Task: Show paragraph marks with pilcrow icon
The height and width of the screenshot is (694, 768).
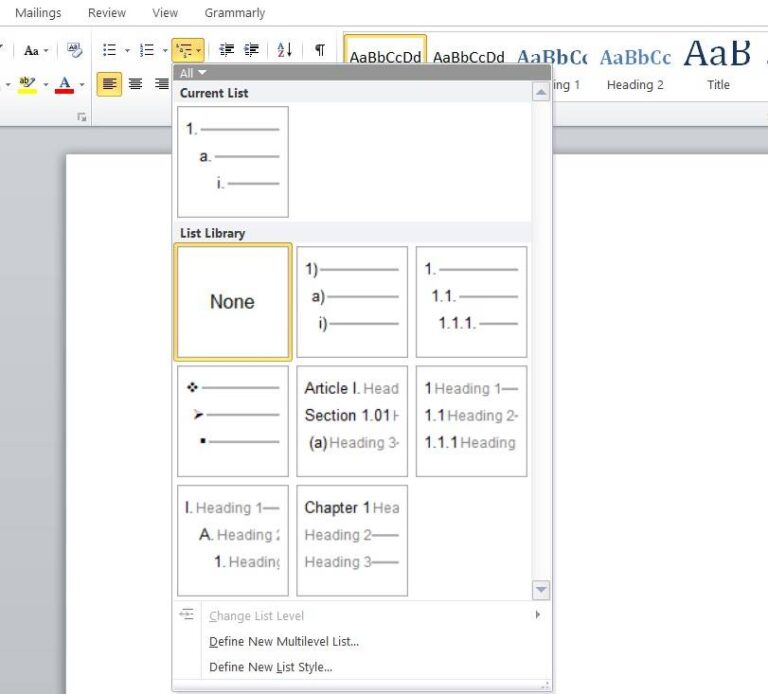Action: 320,49
